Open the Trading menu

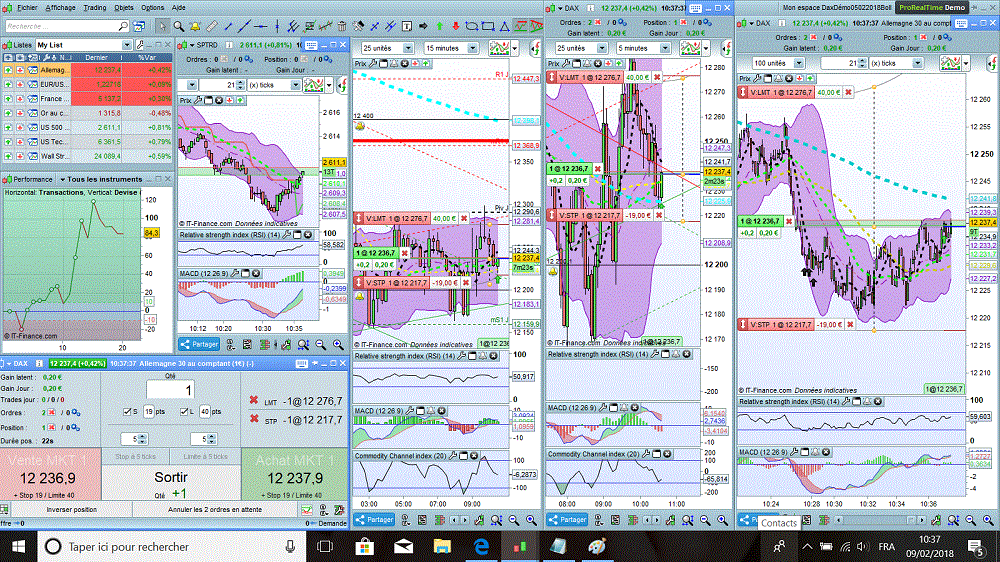point(95,8)
